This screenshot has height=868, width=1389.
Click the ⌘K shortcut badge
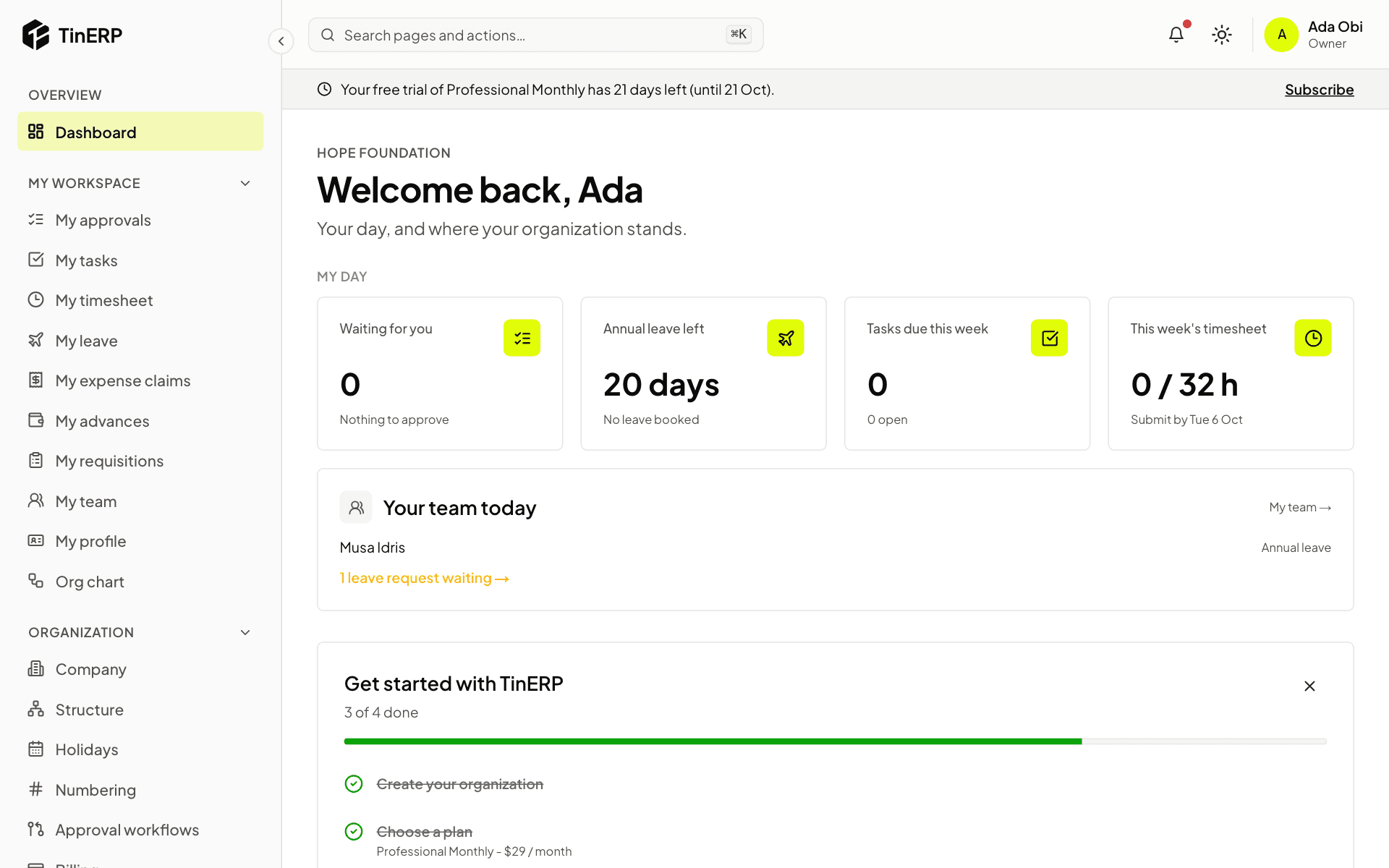click(x=739, y=34)
